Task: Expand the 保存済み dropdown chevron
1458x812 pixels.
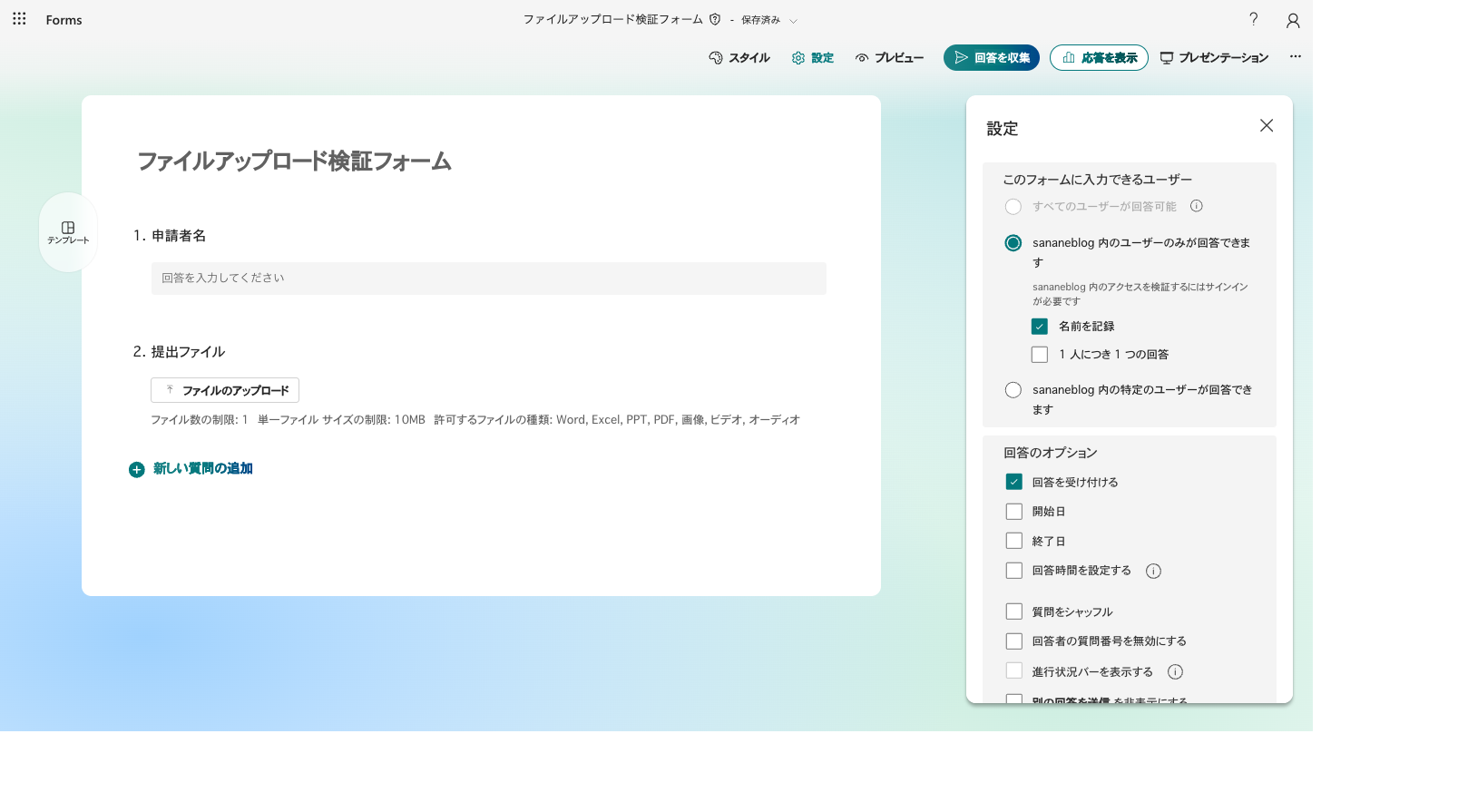Action: pyautogui.click(x=793, y=21)
